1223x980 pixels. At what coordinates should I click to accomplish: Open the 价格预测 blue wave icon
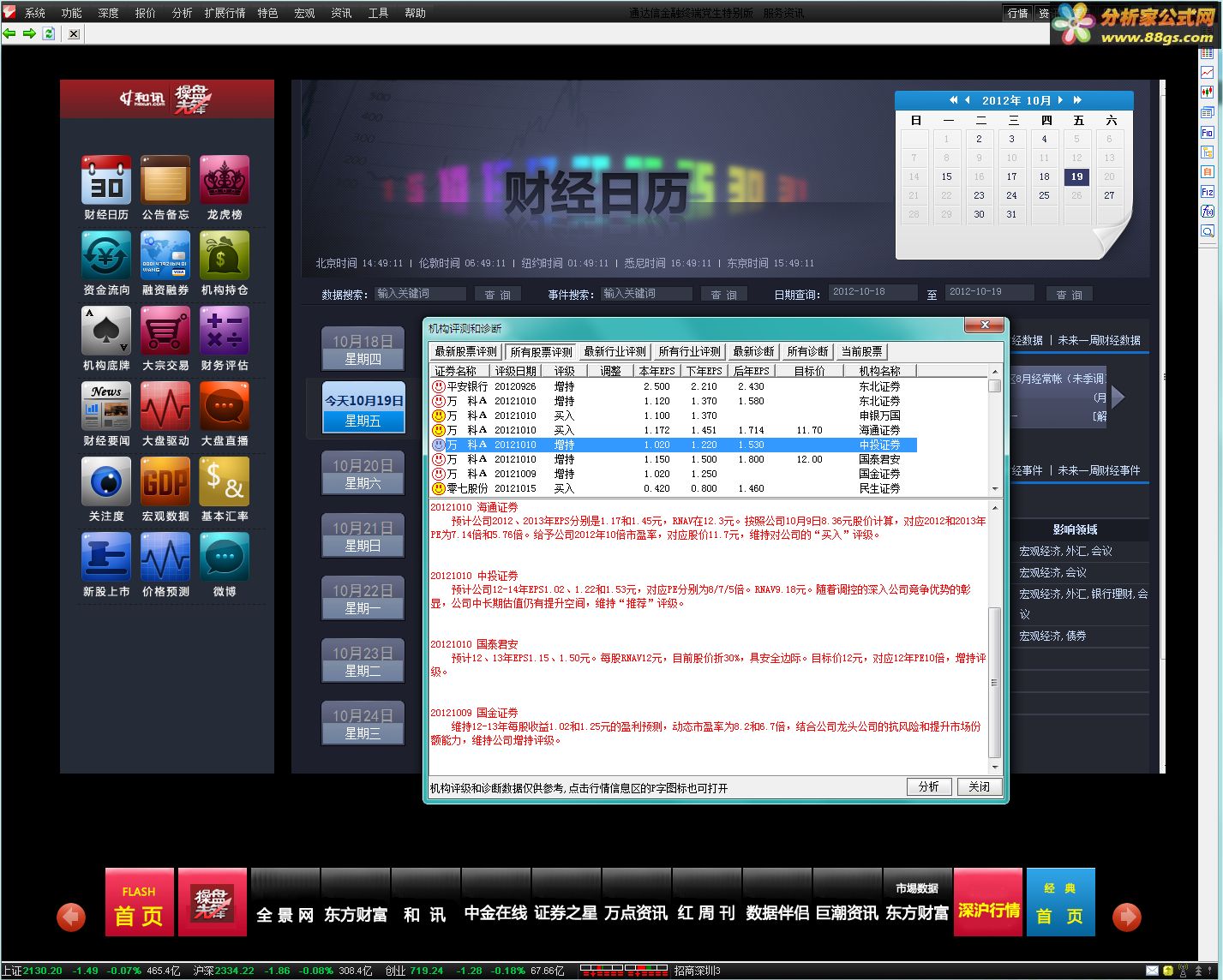tap(165, 557)
